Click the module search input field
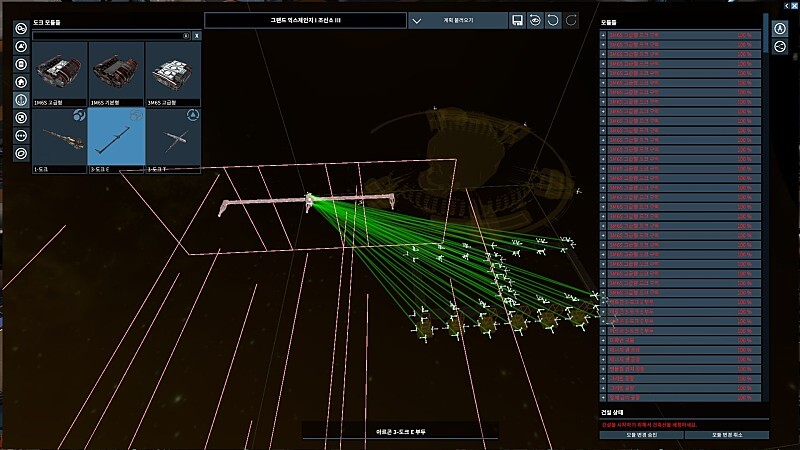 point(111,36)
